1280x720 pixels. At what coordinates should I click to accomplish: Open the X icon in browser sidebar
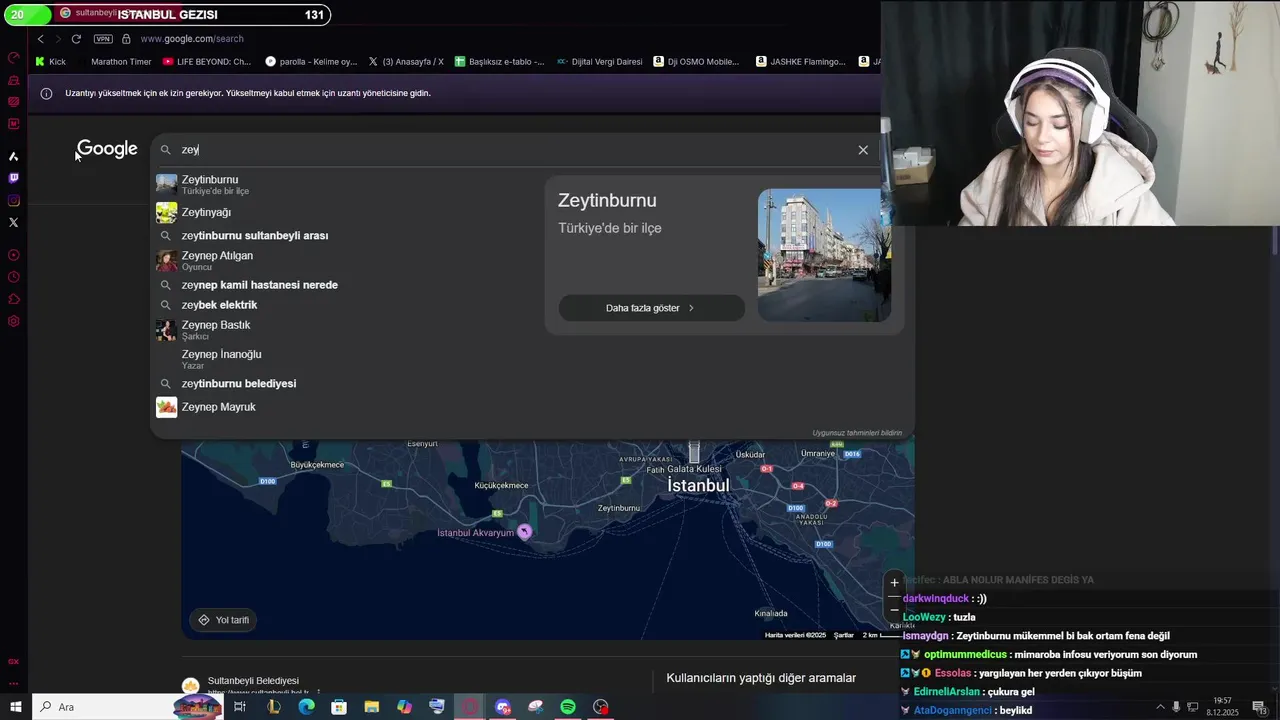tap(13, 222)
